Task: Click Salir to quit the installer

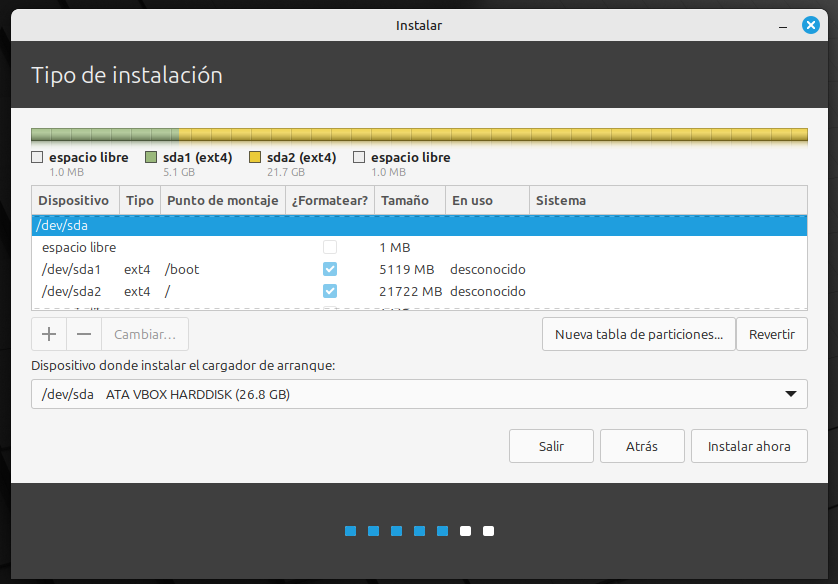Action: (551, 446)
